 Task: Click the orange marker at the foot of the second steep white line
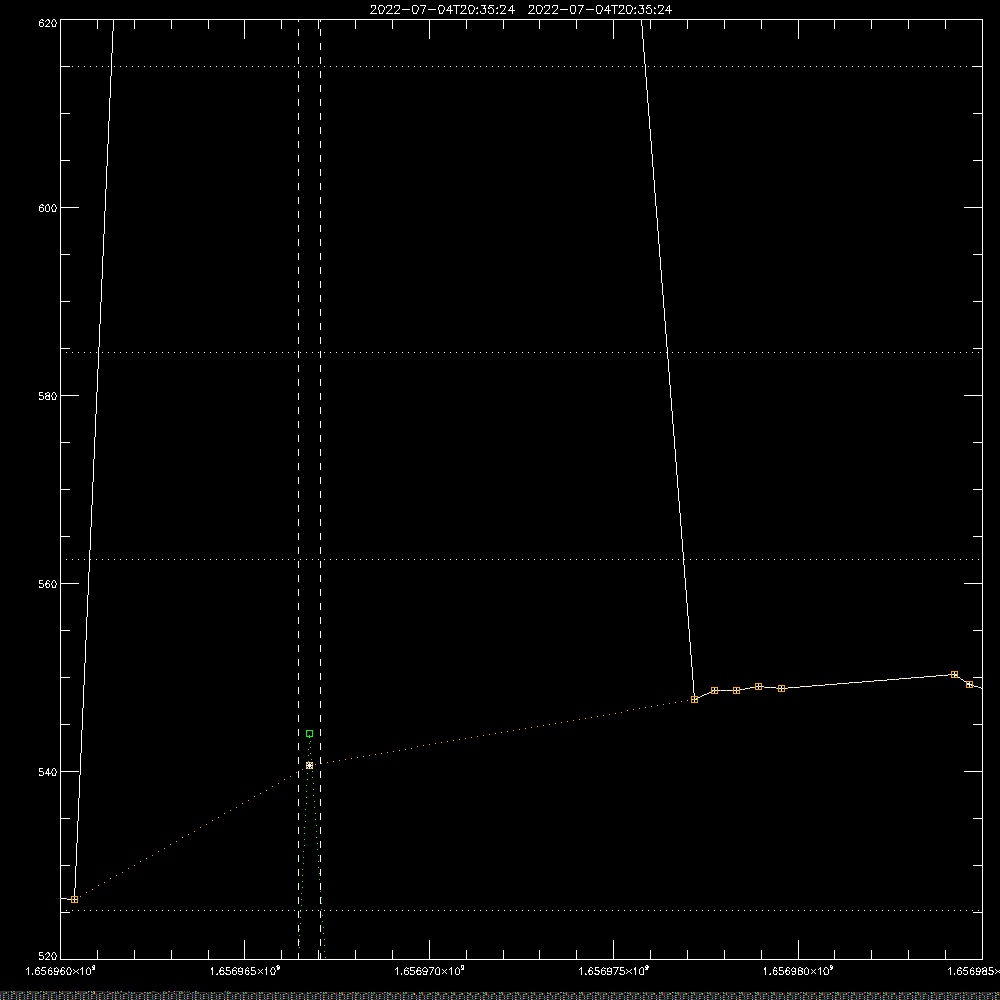(695, 700)
